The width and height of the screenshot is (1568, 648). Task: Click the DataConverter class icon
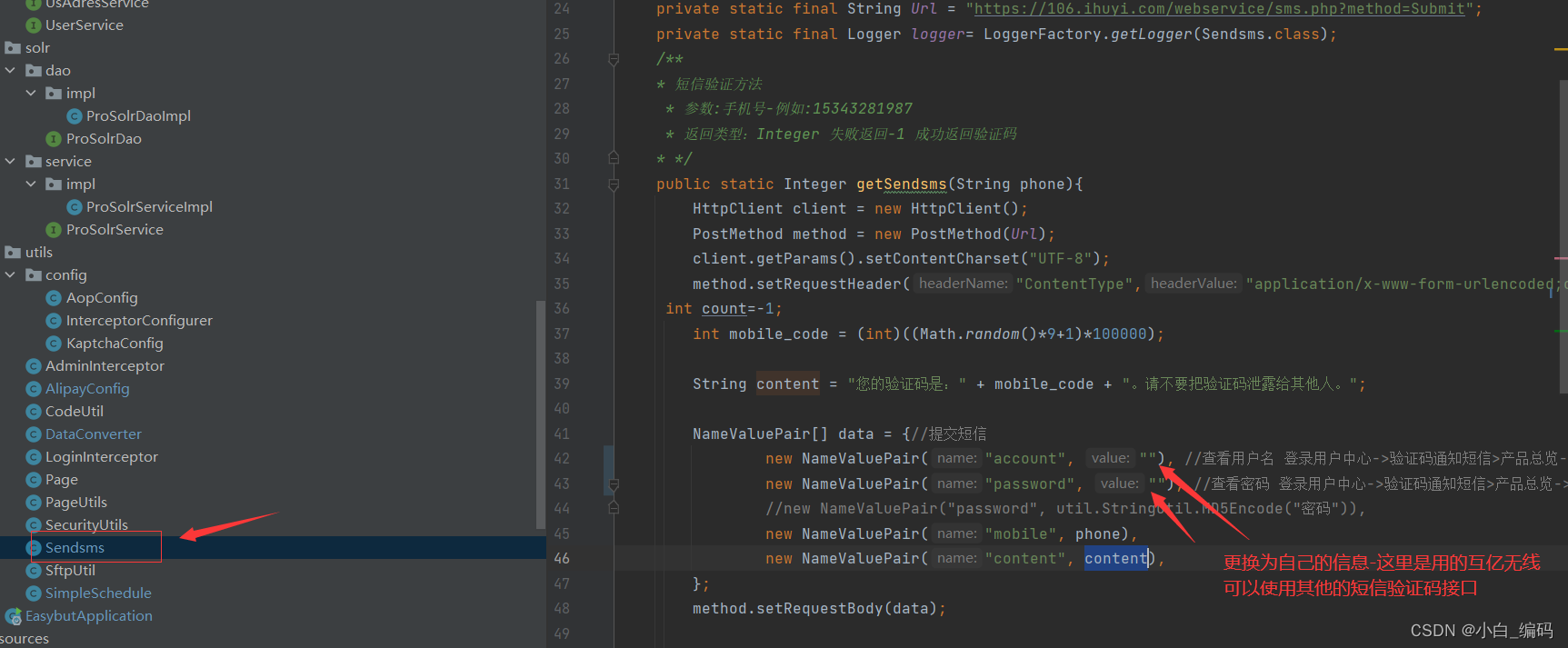pos(34,434)
